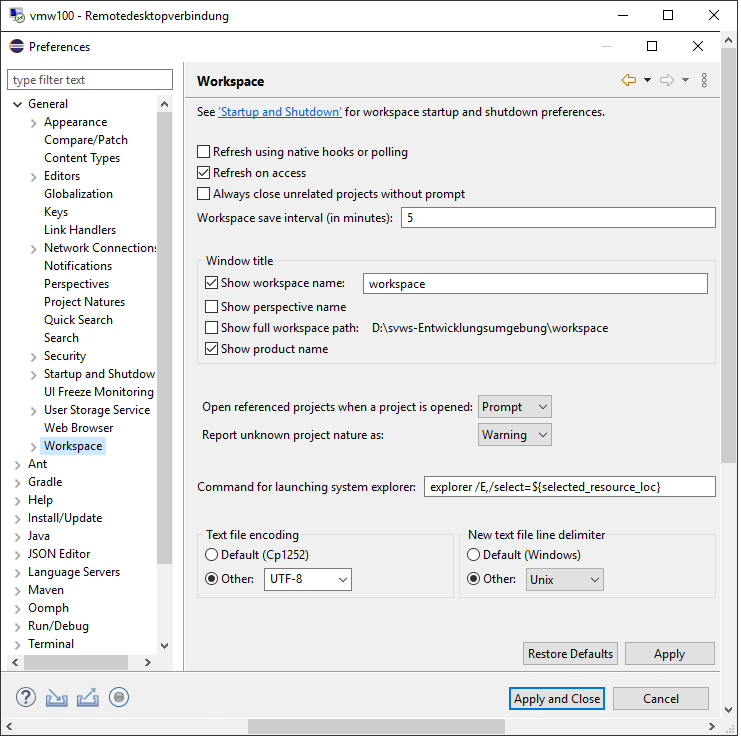
Task: Open the back history dropdown arrow
Action: (x=647, y=80)
